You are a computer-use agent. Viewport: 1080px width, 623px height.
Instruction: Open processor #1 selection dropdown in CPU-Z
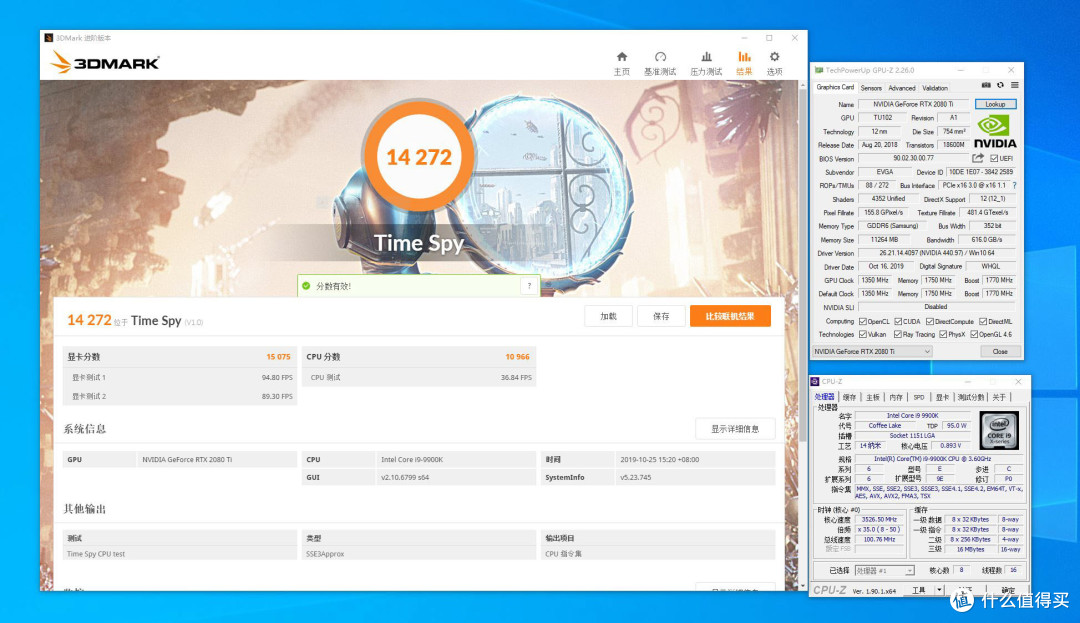coord(884,571)
